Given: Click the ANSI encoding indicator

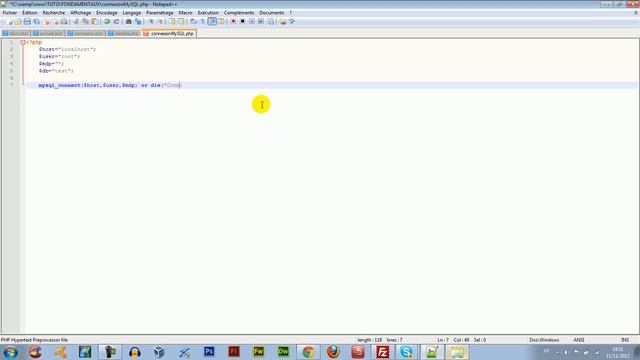Looking at the screenshot, I should pos(579,340).
